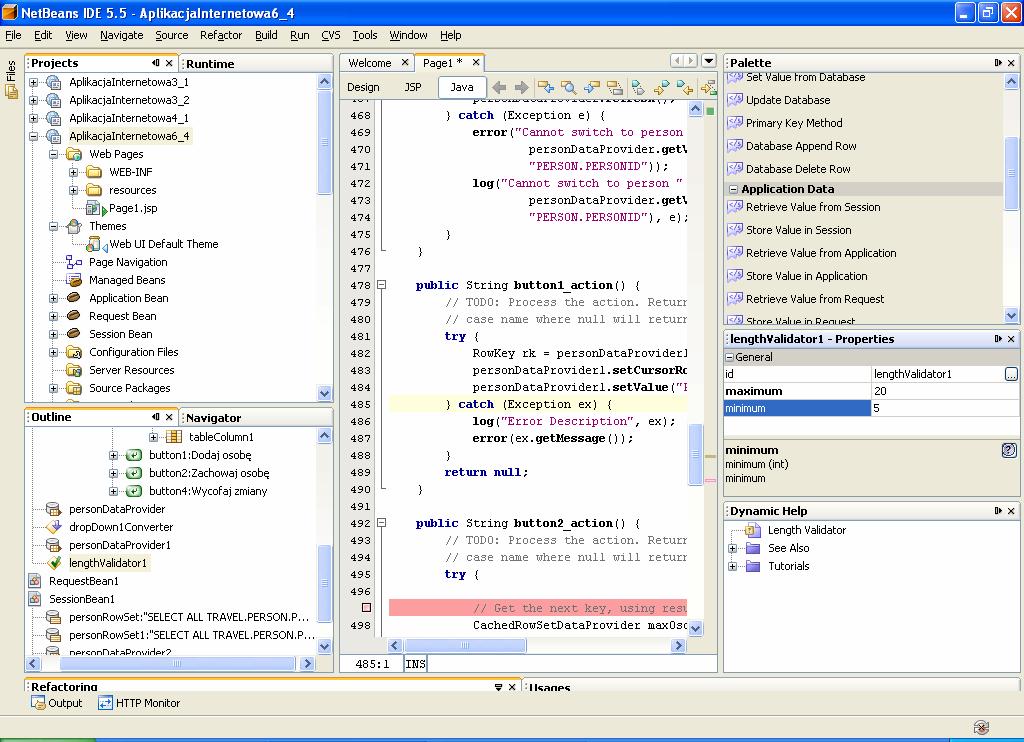Select button2:Zachowaj osobę in Outline
1024x742 pixels.
click(209, 473)
